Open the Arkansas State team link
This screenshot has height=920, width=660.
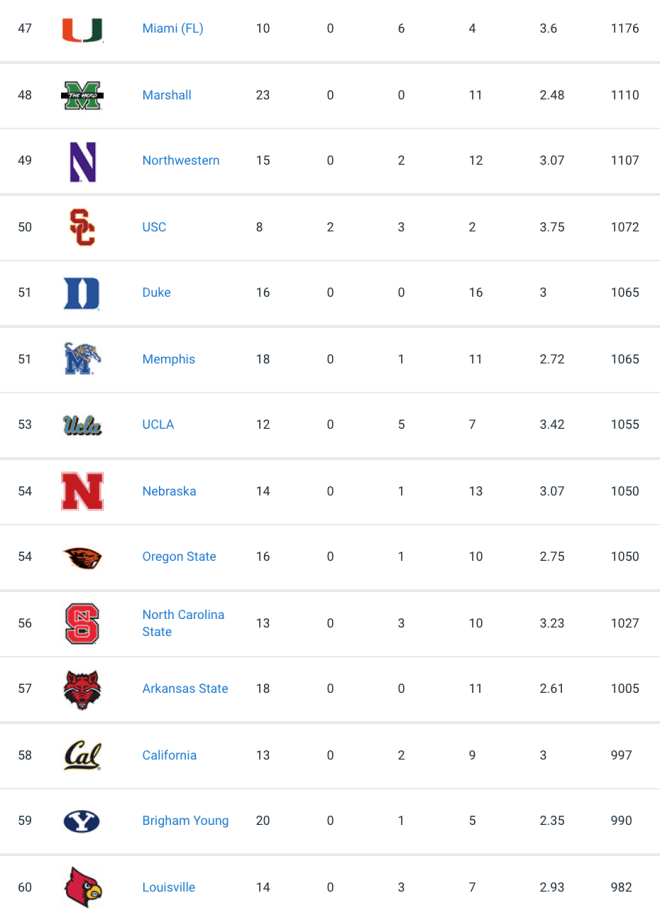(185, 688)
